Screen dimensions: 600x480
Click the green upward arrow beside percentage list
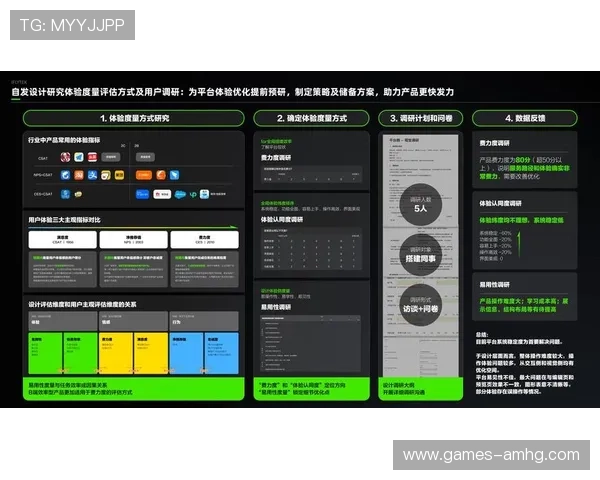519,244
